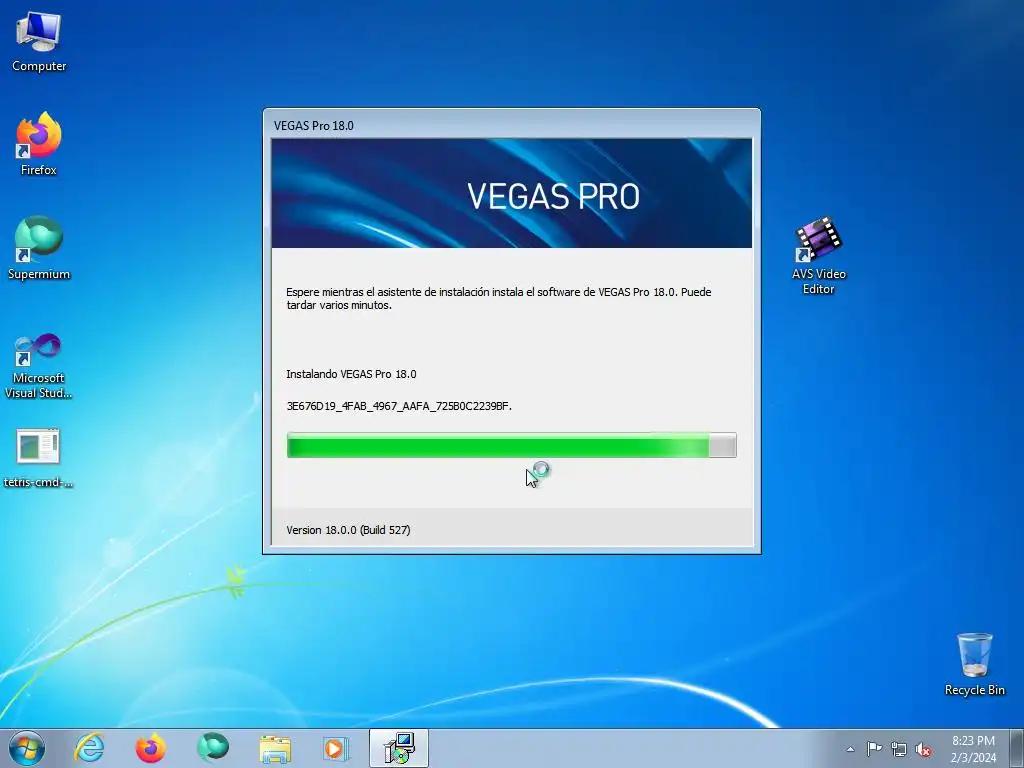Image resolution: width=1024 pixels, height=768 pixels.
Task: Select the tetris-cmd desktop file
Action: click(38, 458)
